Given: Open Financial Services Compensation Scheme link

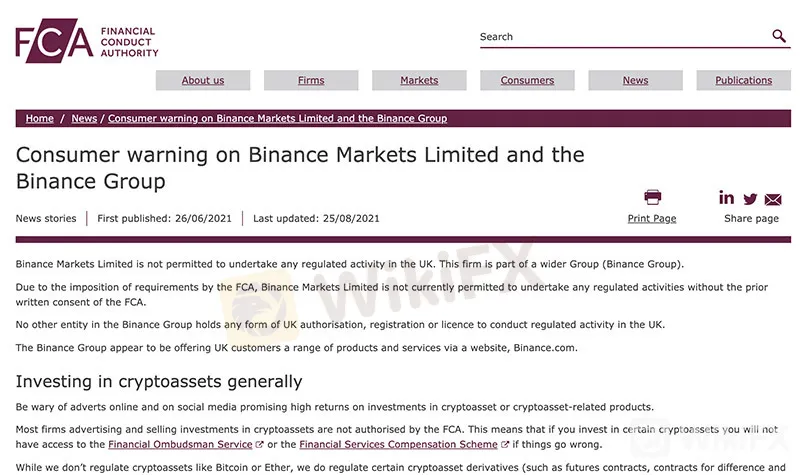Looking at the screenshot, I should coord(398,443).
